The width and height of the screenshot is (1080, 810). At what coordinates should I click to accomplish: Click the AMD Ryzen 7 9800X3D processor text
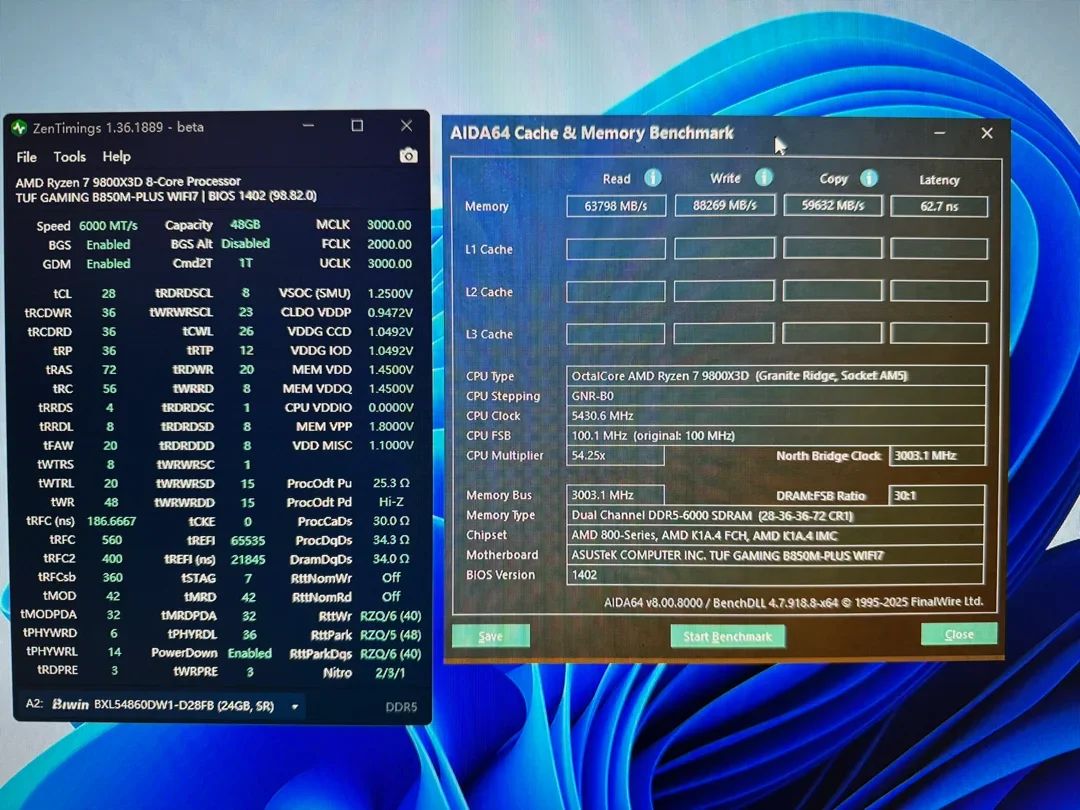pos(128,182)
